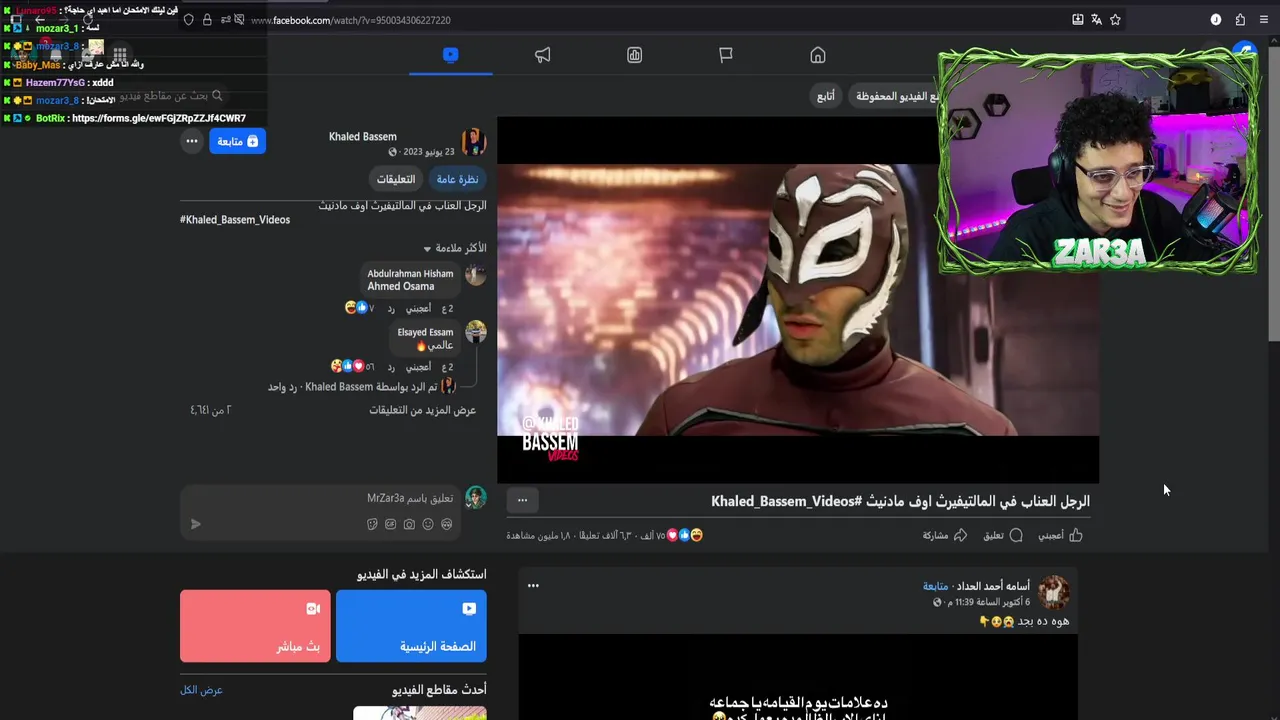Open the 6.3 thousand comments count
Viewport: 1280px width, 720px height.
606,536
